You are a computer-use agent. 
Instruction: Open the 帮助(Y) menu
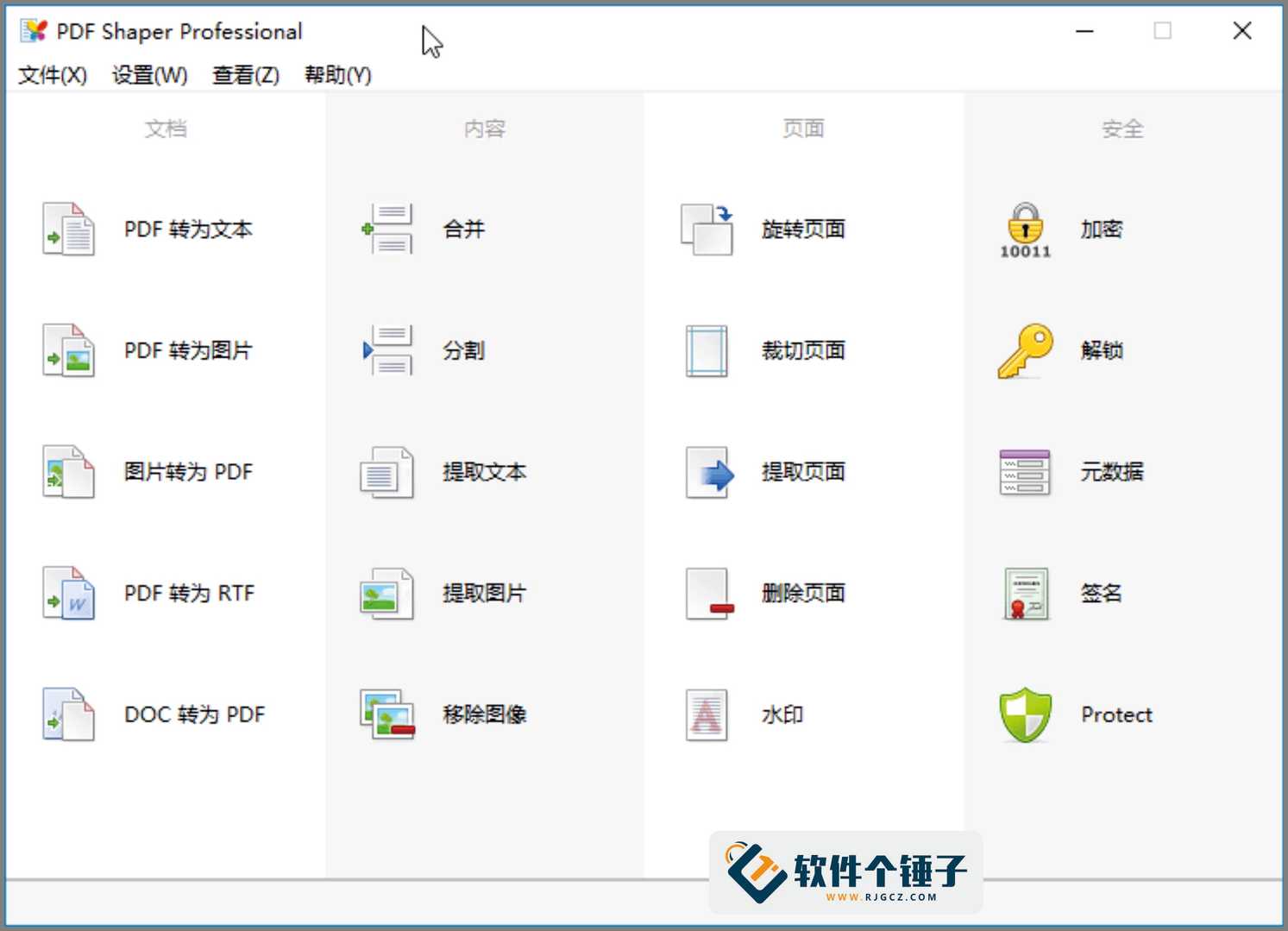click(338, 75)
